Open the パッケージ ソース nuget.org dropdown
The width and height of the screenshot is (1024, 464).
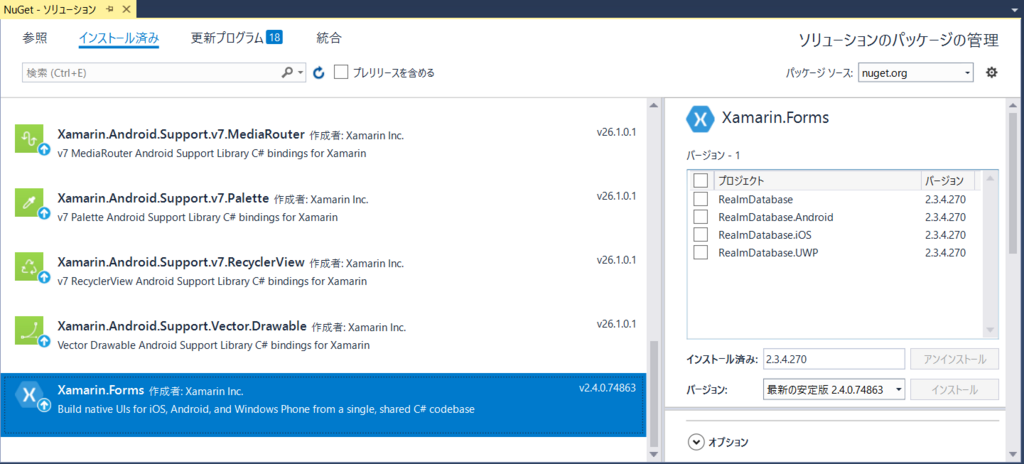(916, 73)
